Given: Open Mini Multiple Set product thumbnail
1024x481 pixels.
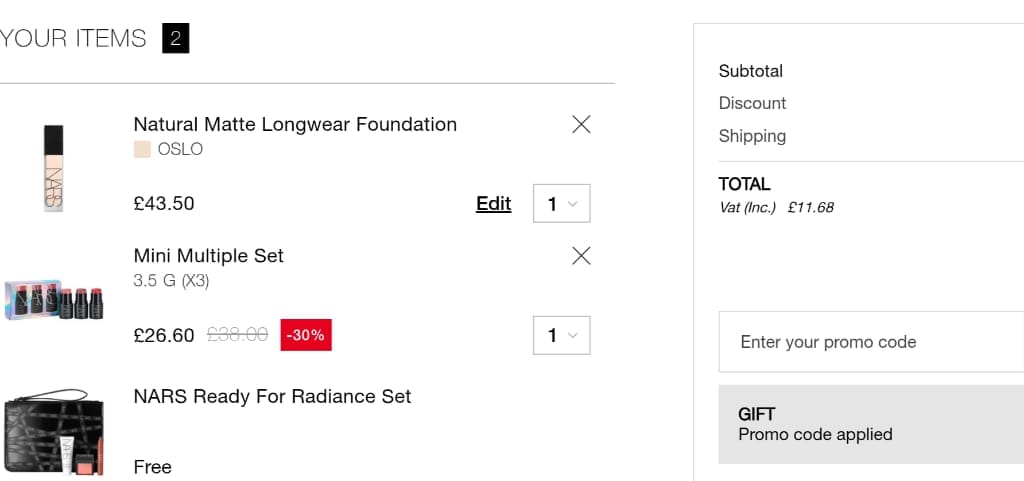Looking at the screenshot, I should point(54,300).
